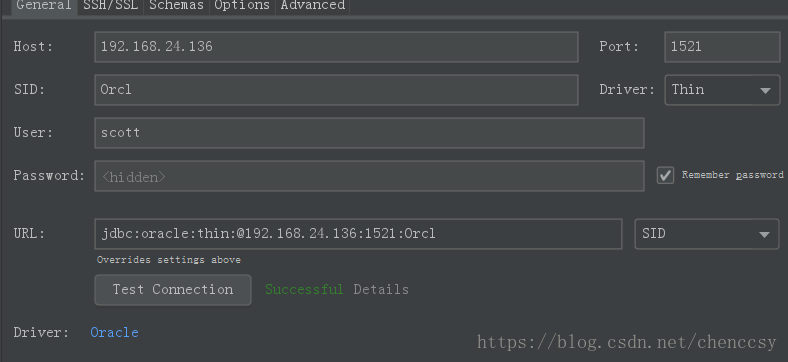
Task: Focus the SID field containing Orcl
Action: tap(336, 90)
